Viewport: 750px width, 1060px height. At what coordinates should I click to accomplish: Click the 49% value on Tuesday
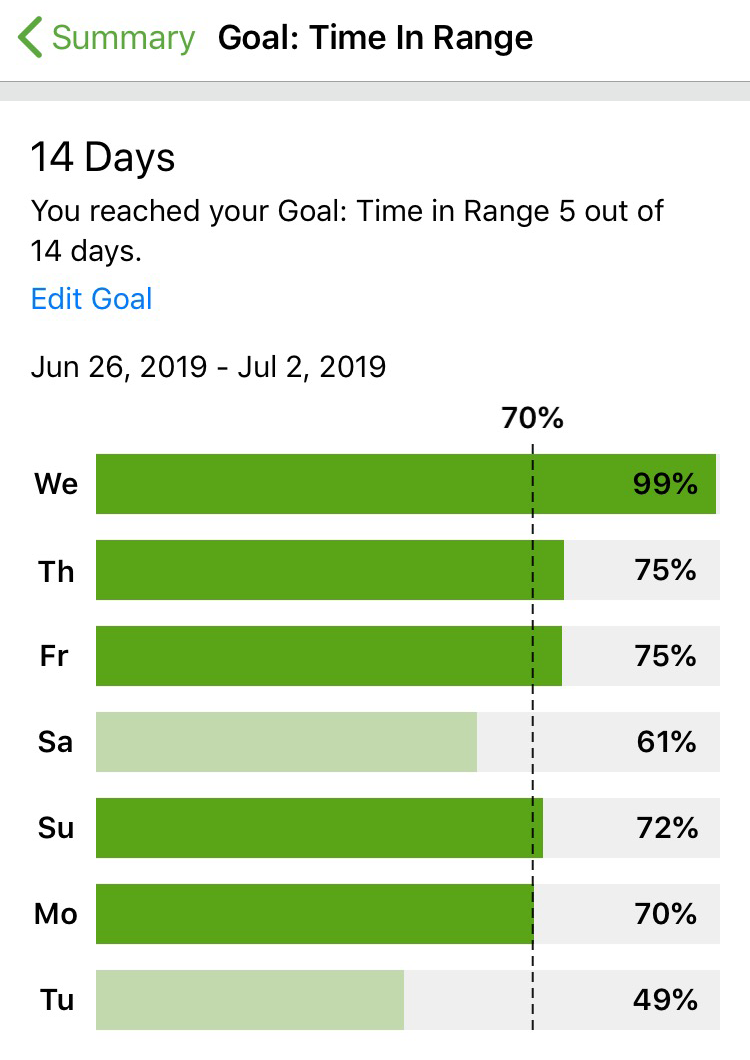tap(665, 1000)
